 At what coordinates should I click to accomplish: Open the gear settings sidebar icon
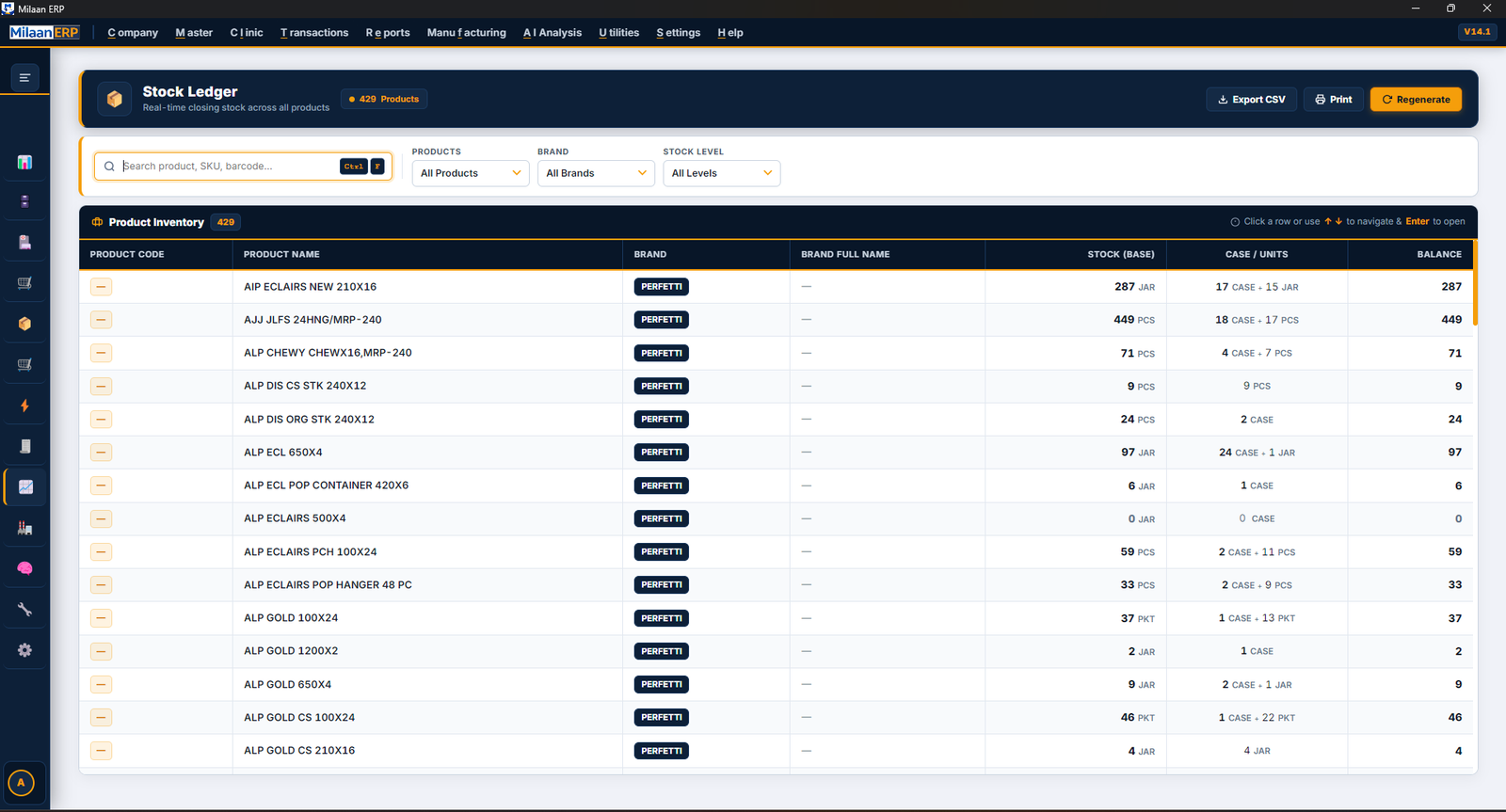(24, 650)
